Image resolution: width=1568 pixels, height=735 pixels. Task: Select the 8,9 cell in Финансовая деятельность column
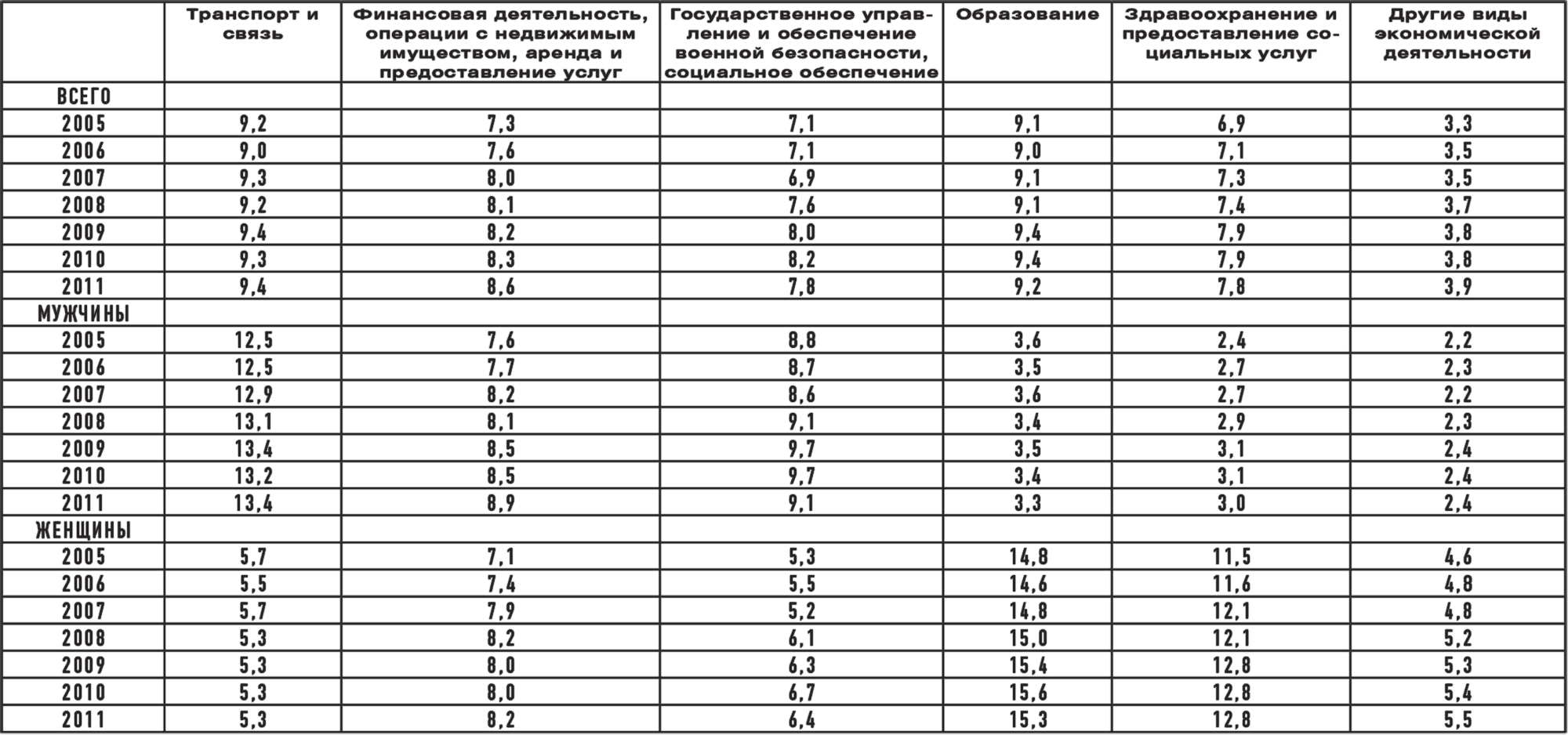(501, 502)
